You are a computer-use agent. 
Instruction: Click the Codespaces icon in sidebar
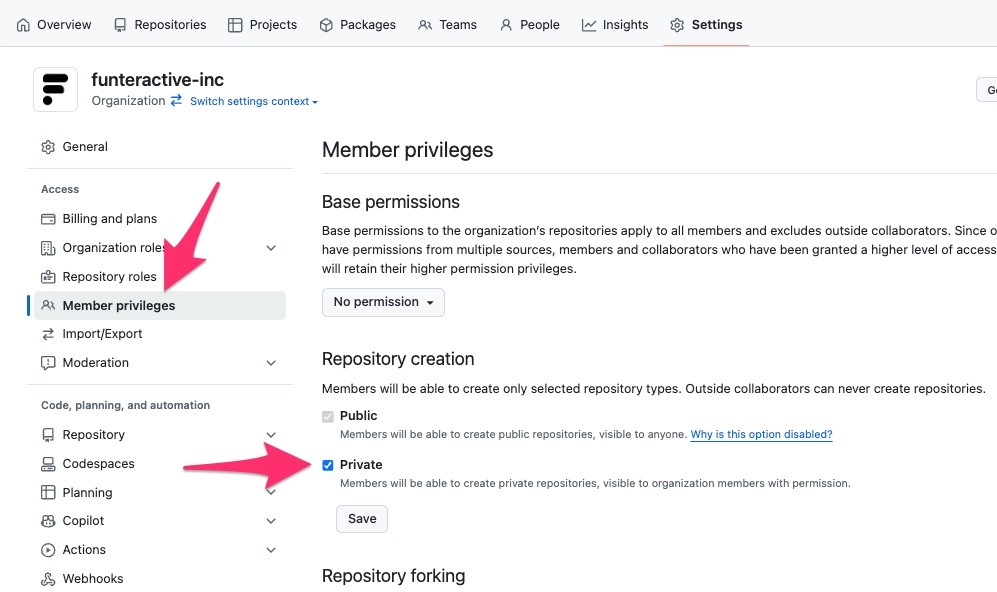(x=48, y=464)
